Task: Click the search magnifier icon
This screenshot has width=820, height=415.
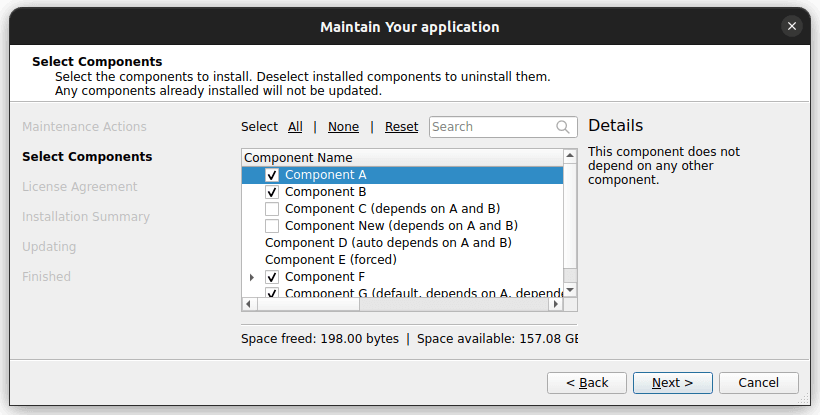Action: pos(564,127)
